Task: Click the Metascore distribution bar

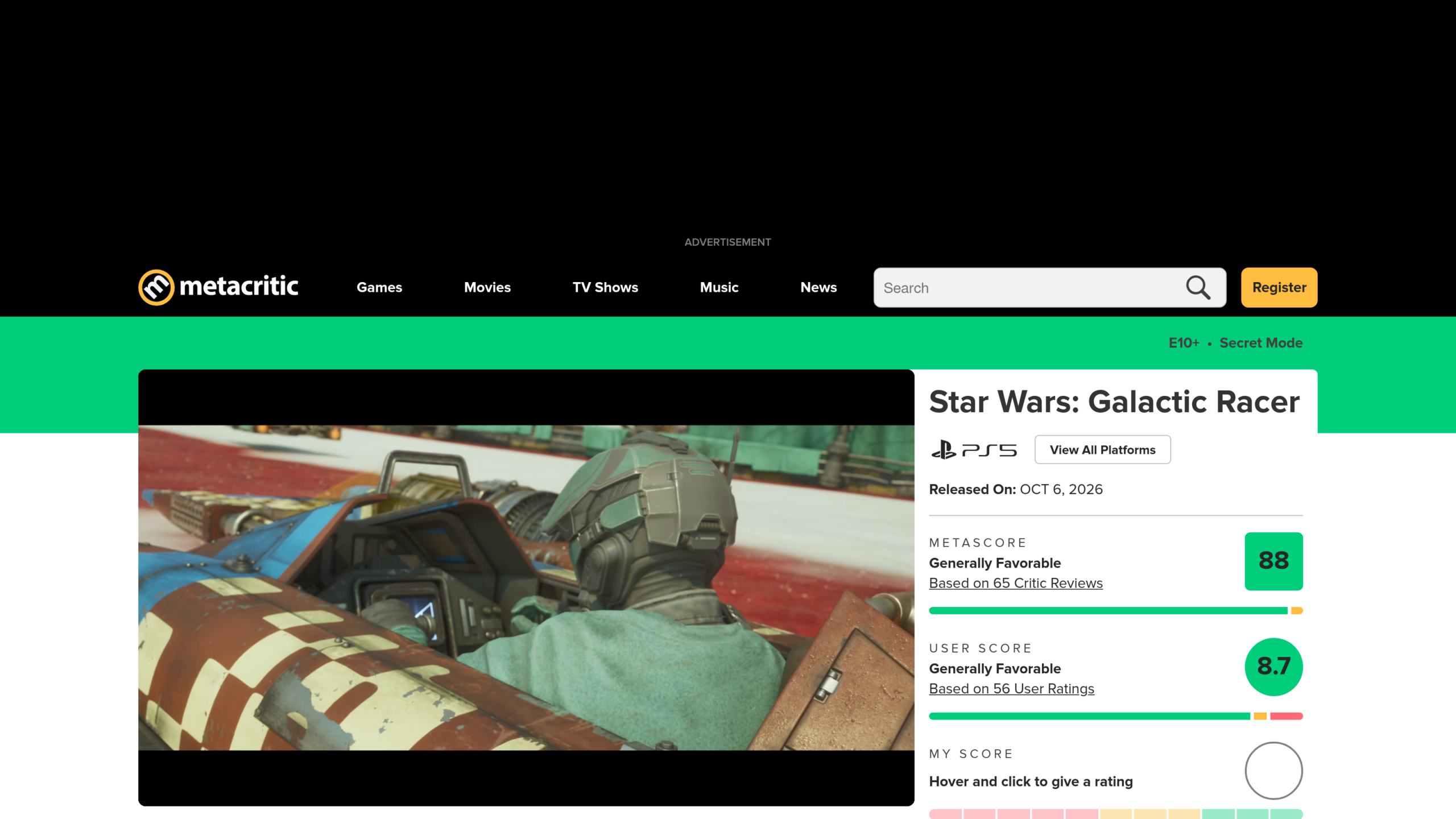Action: 1116,611
